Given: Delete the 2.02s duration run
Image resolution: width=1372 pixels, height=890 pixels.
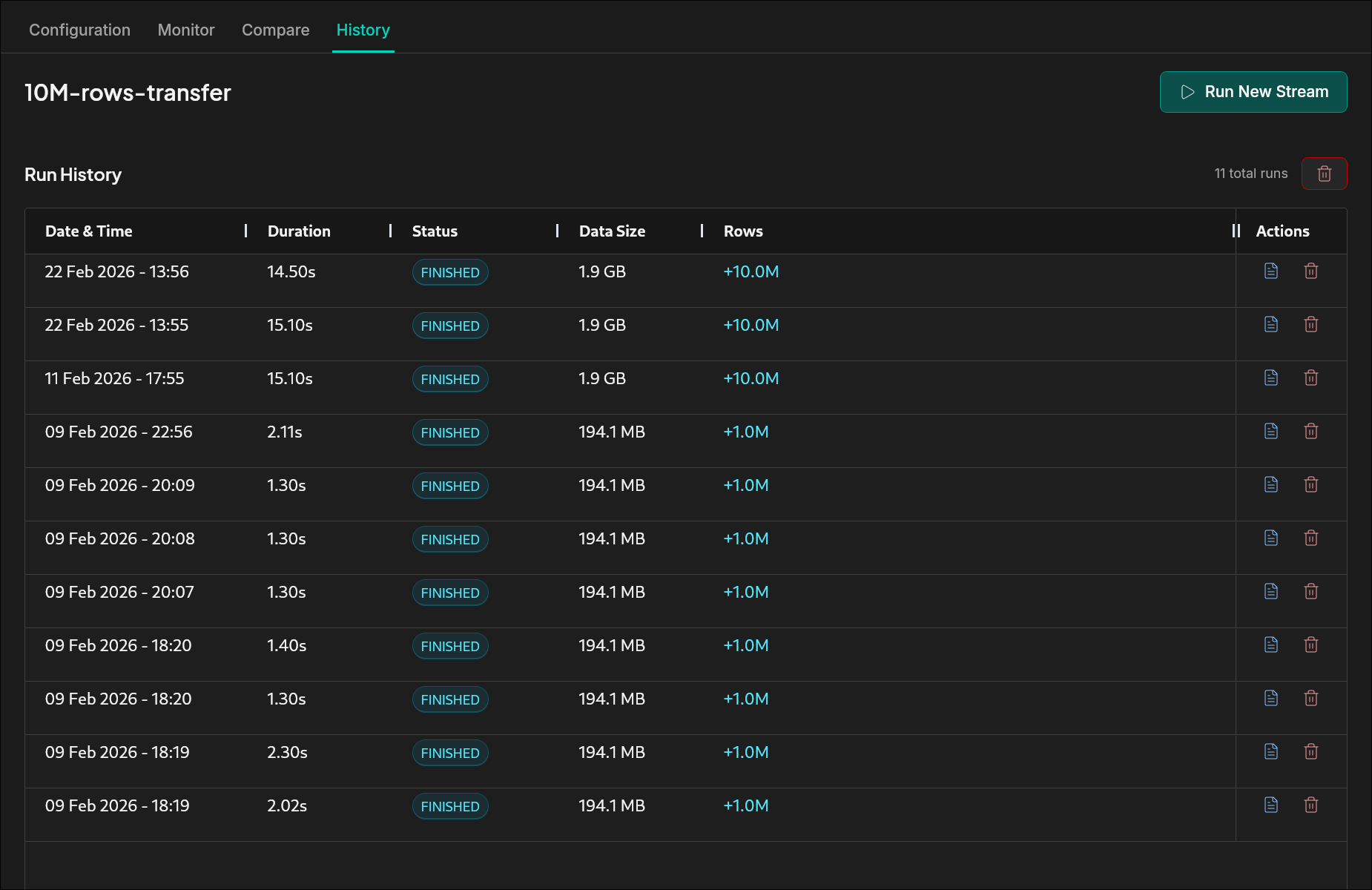Looking at the screenshot, I should click(x=1311, y=805).
